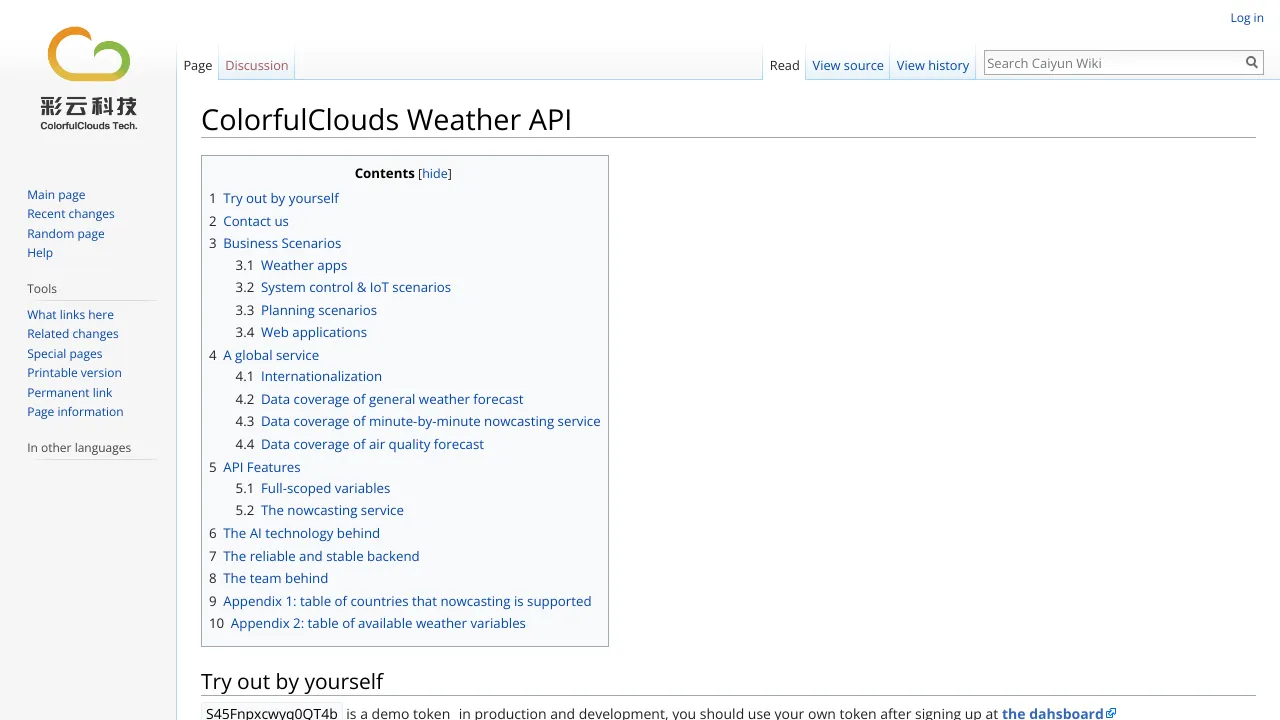Click the Tools sidebar heading
1280x720 pixels.
42,289
